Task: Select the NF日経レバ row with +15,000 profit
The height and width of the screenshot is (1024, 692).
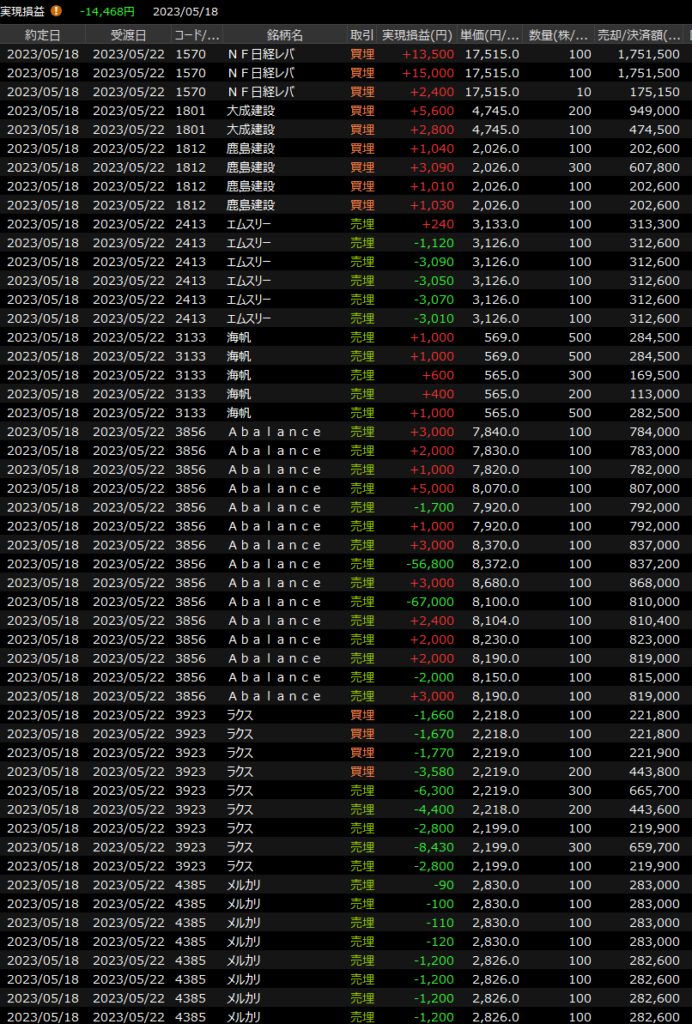Action: tap(346, 73)
